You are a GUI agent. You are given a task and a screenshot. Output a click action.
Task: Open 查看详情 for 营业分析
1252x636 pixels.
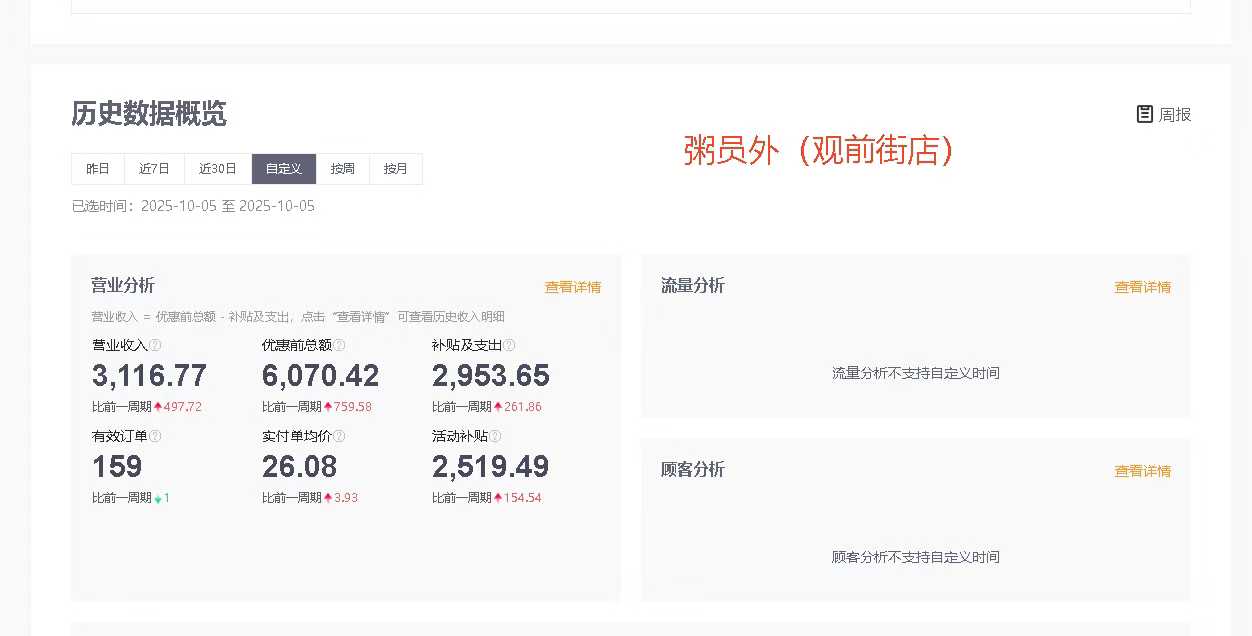[572, 287]
